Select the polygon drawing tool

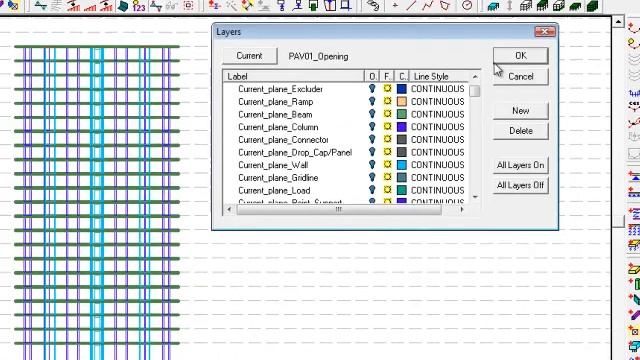click(x=445, y=6)
